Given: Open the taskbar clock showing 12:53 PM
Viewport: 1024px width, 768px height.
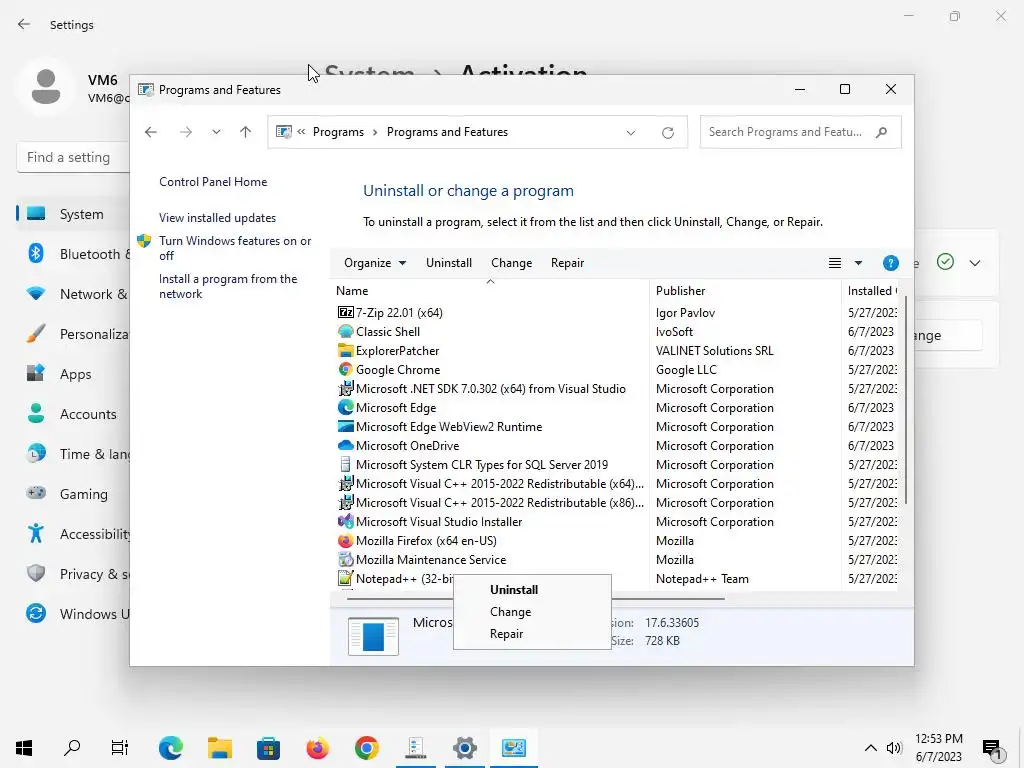Looking at the screenshot, I should point(938,748).
